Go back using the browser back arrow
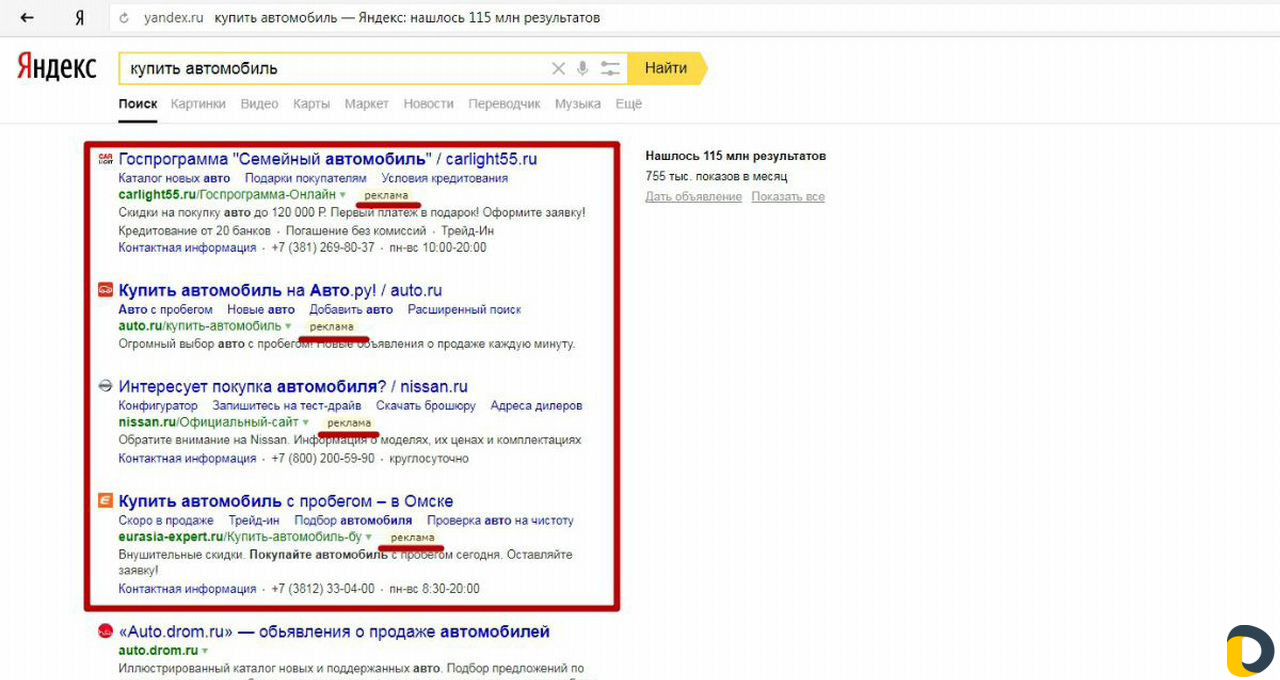This screenshot has height=680, width=1280. [x=27, y=18]
